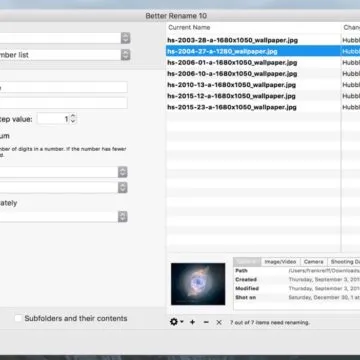
Task: Select file hs-2004-27-a-1280_wallpaper.jpg
Action: pyautogui.click(x=253, y=51)
